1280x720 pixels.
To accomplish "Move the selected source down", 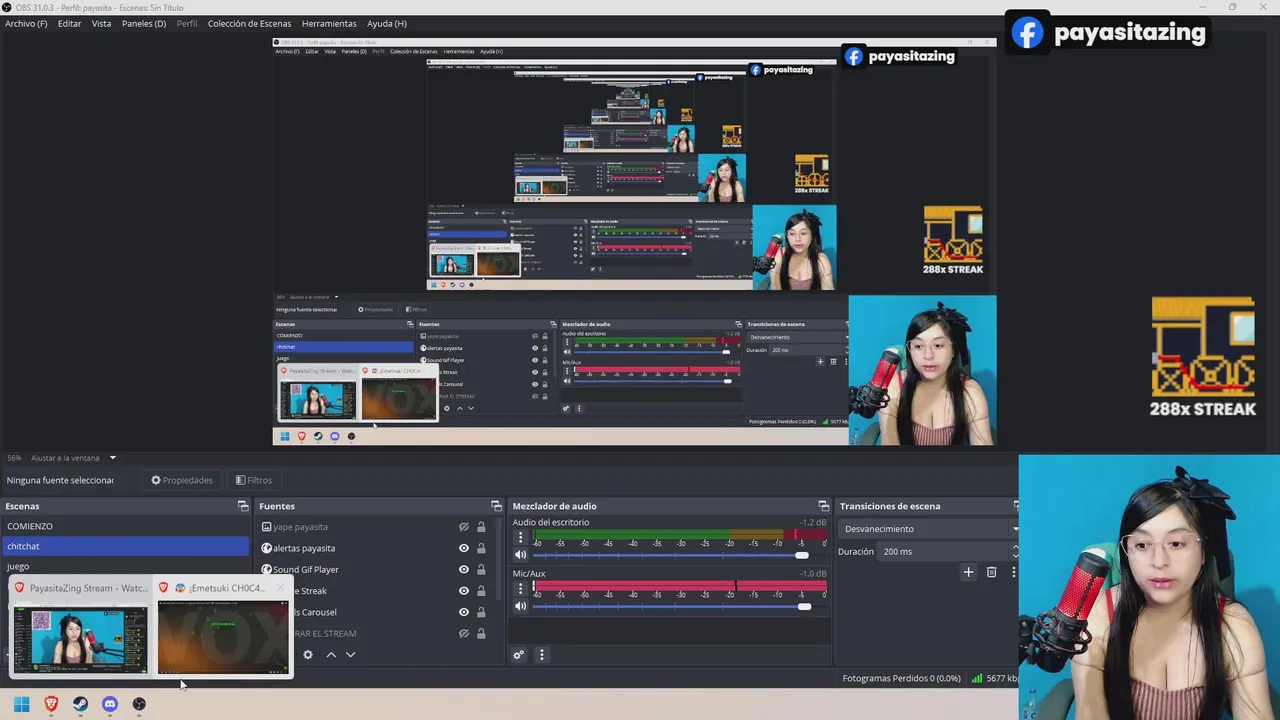I will point(350,655).
